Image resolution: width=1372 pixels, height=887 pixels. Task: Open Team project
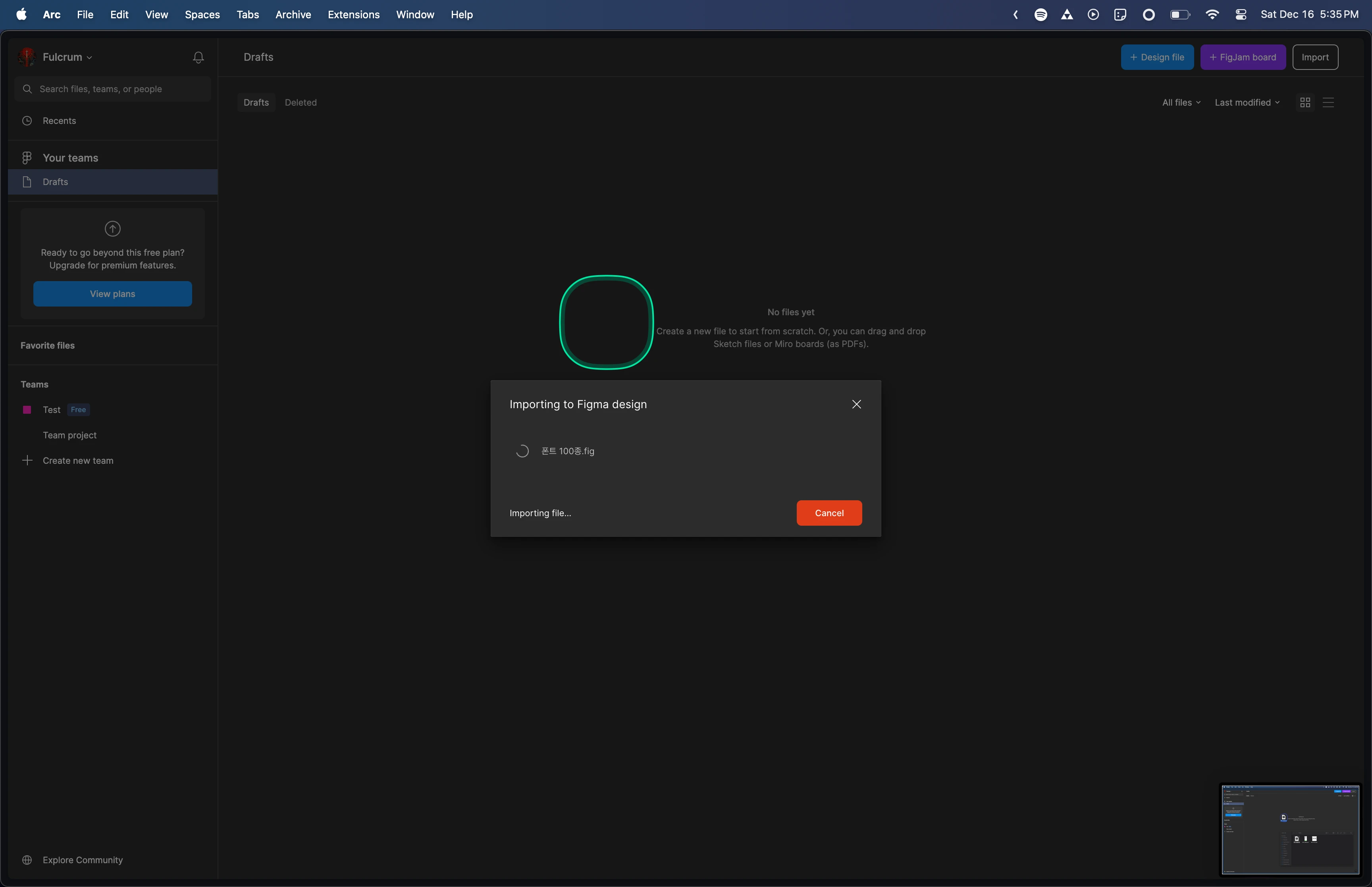[69, 435]
